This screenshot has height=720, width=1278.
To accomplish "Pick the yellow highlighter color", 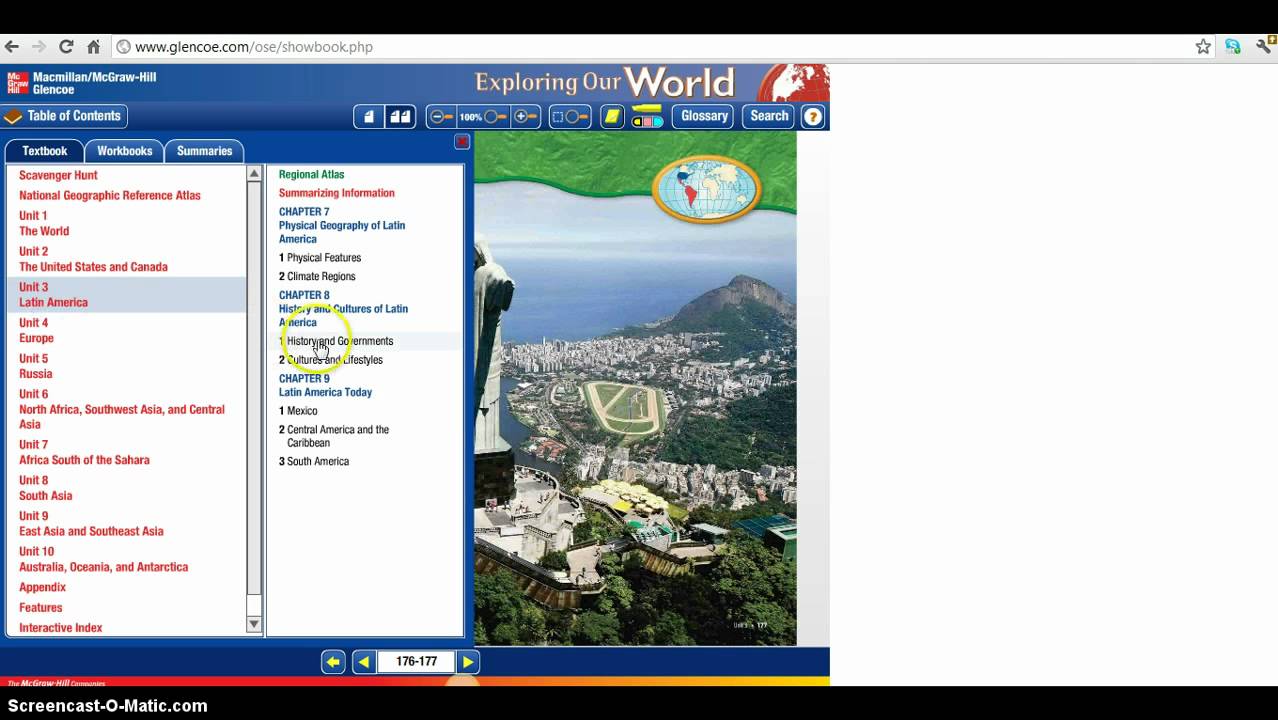I will click(637, 122).
